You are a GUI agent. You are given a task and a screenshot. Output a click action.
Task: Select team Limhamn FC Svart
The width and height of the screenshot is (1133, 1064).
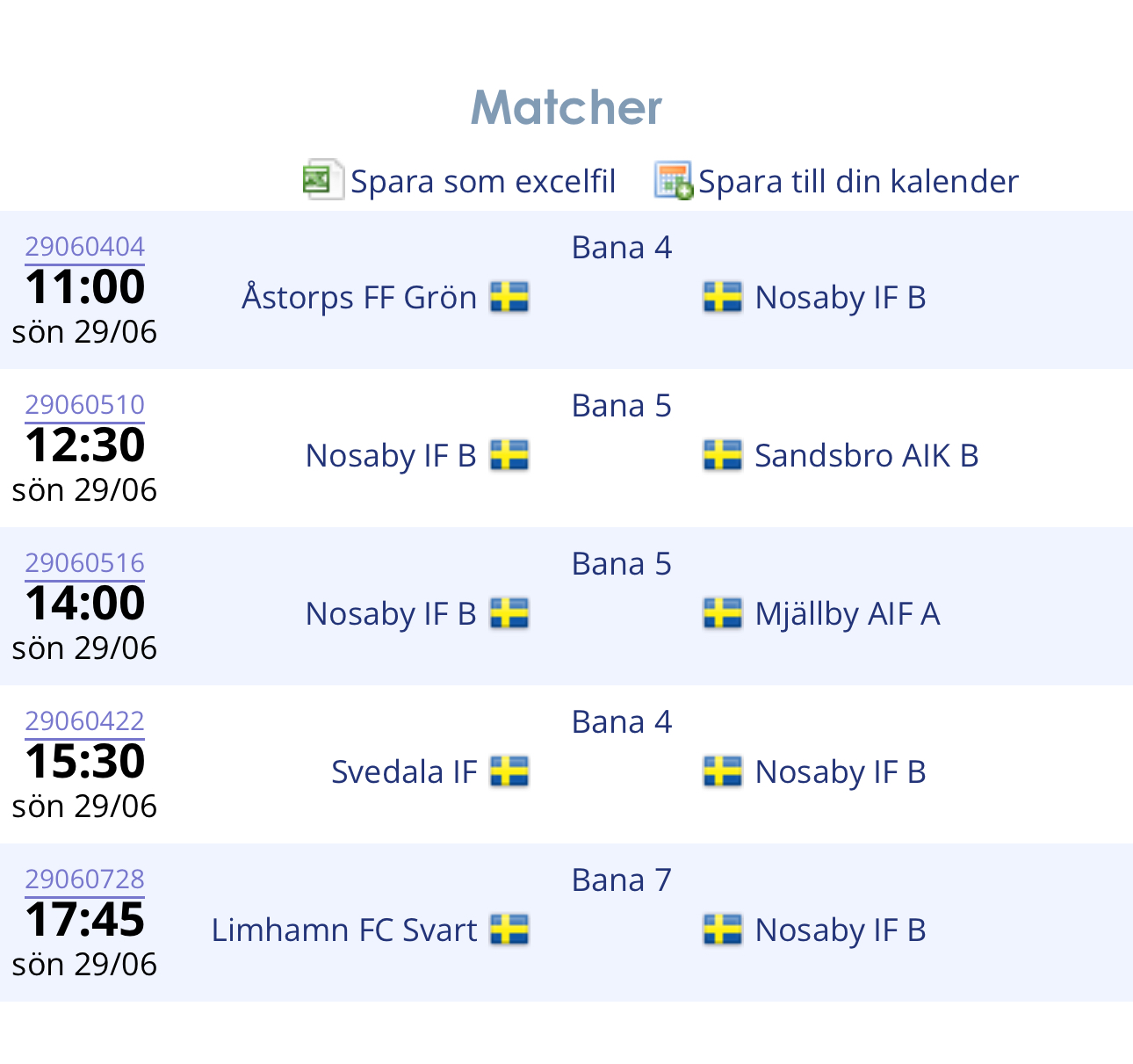tap(343, 930)
